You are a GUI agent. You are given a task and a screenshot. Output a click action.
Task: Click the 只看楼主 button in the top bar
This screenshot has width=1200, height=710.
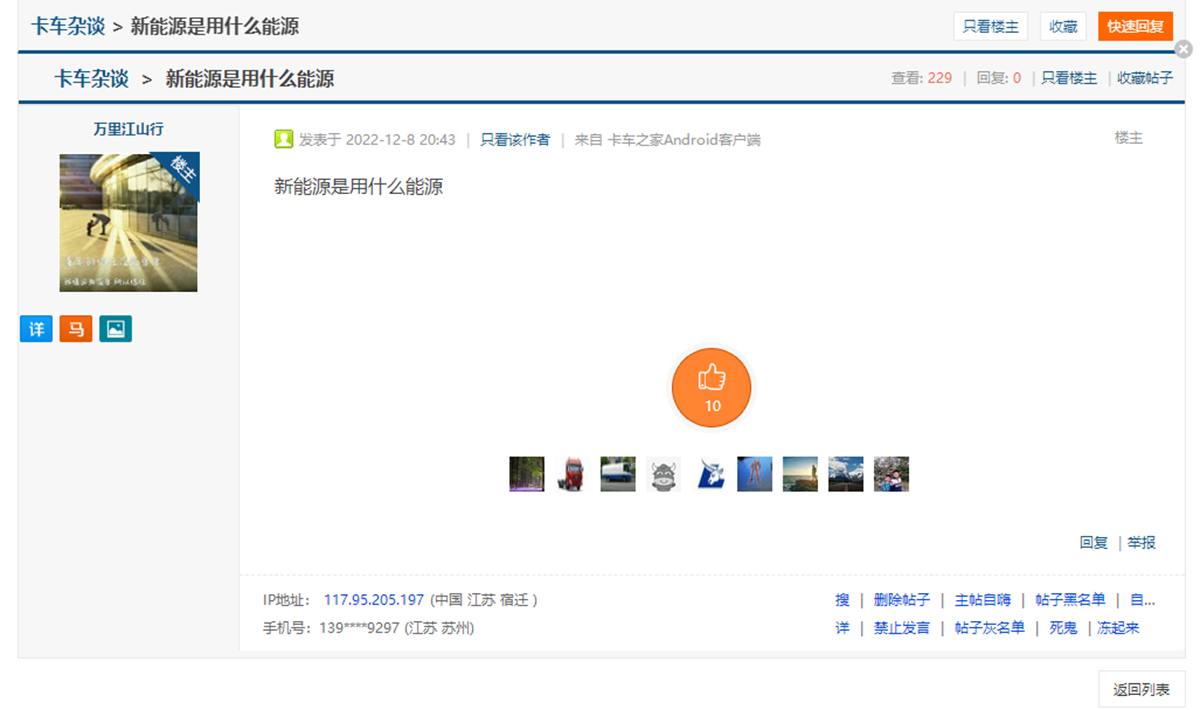click(x=990, y=27)
